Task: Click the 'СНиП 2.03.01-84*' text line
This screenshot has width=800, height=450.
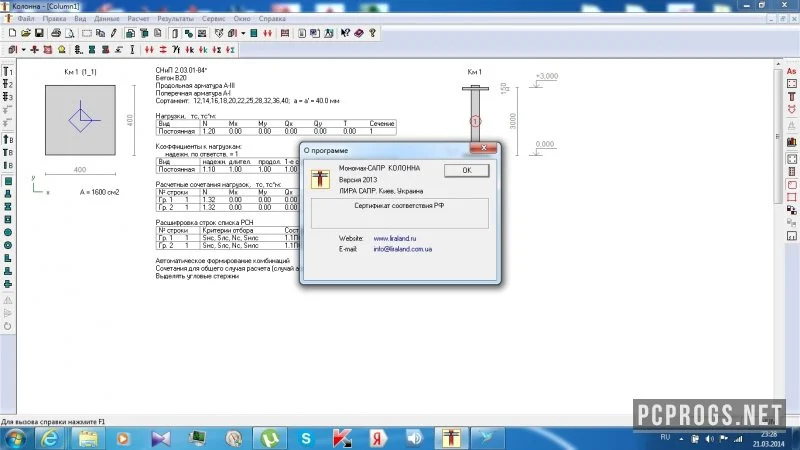Action: click(181, 70)
